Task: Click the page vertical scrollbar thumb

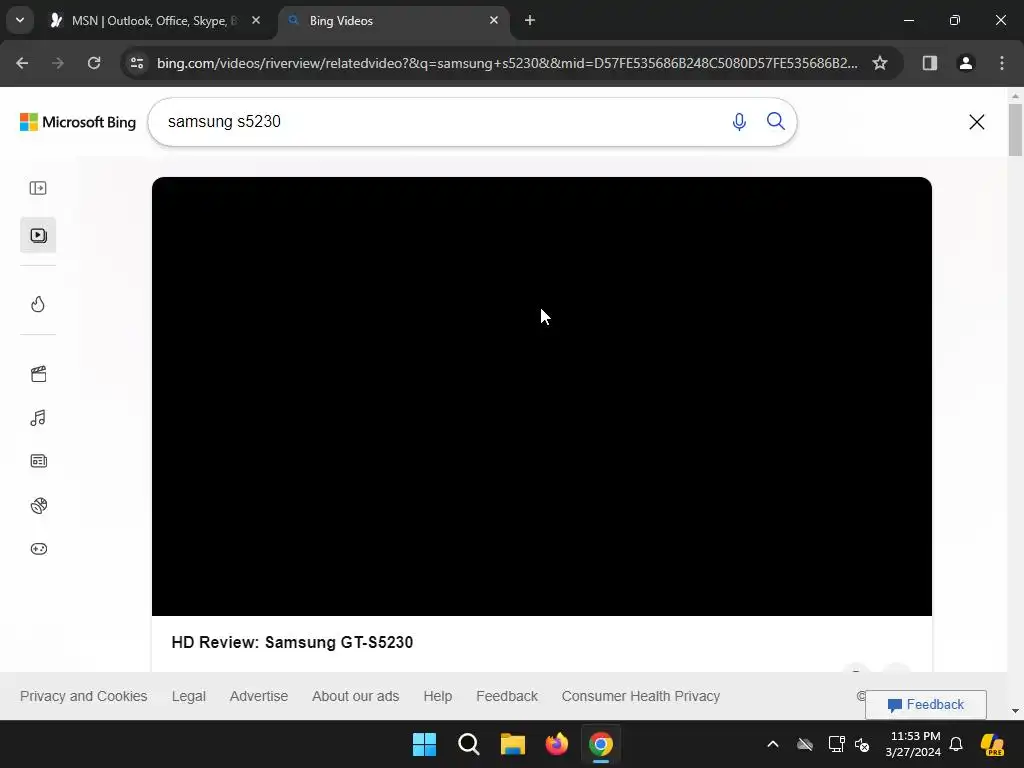Action: point(1015,129)
